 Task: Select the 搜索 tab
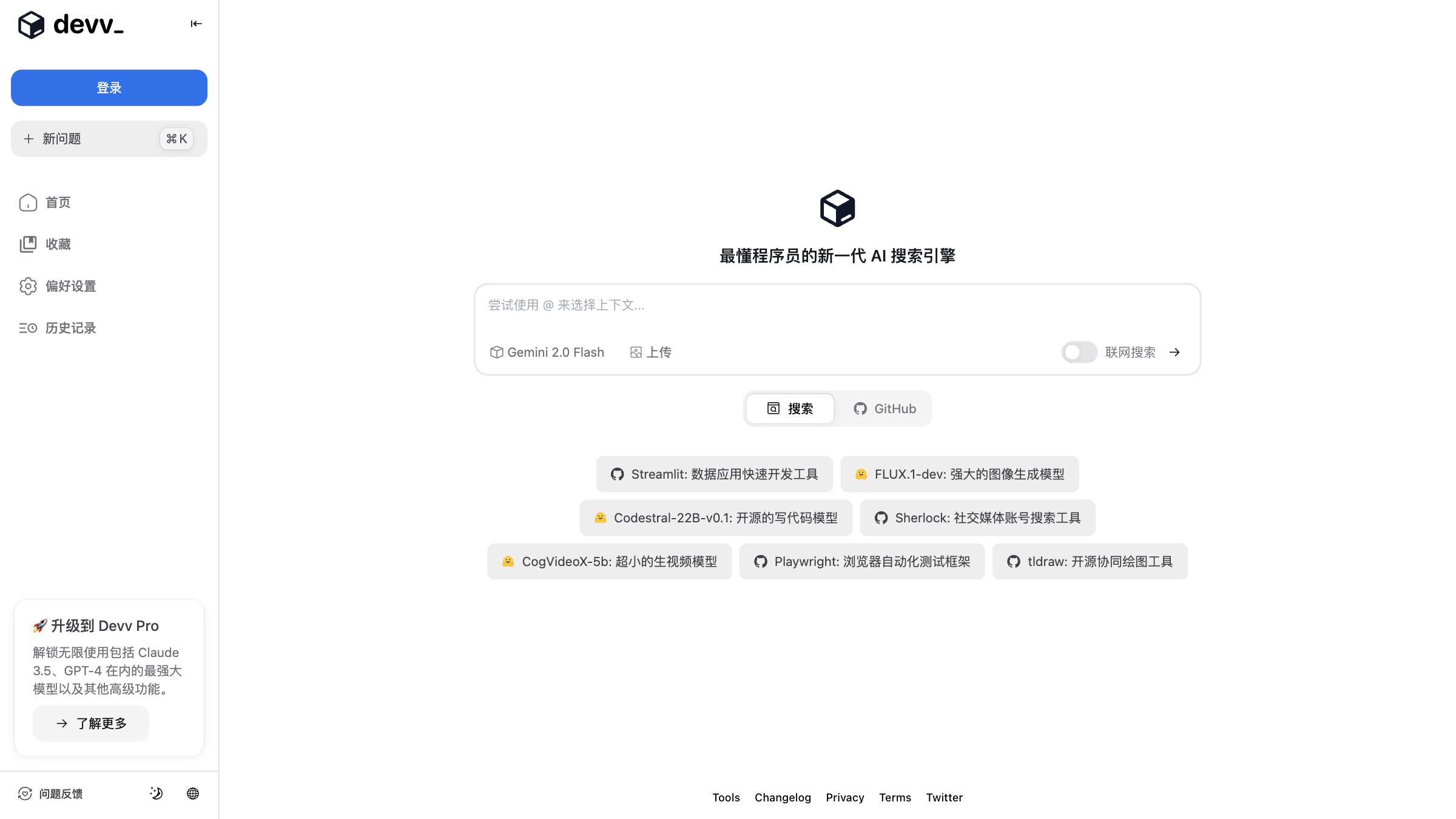pyautogui.click(x=790, y=408)
